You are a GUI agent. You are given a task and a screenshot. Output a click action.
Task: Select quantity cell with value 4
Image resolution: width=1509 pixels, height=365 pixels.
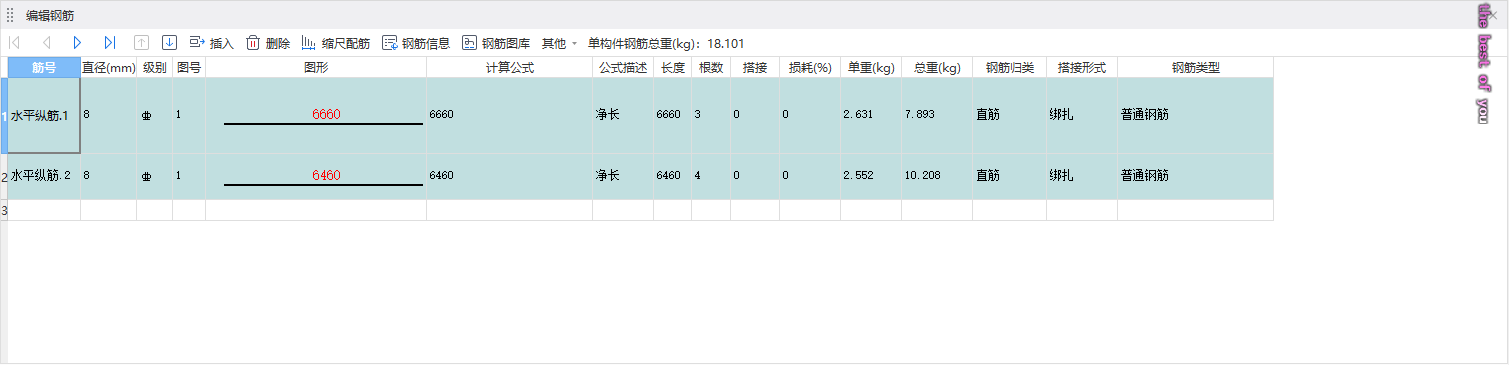[x=711, y=176]
